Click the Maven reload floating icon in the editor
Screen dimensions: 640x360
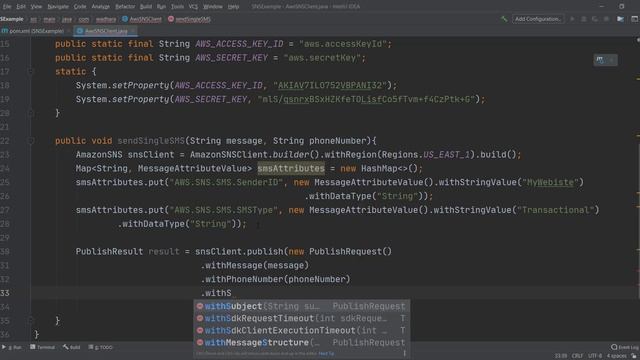pyautogui.click(x=600, y=60)
